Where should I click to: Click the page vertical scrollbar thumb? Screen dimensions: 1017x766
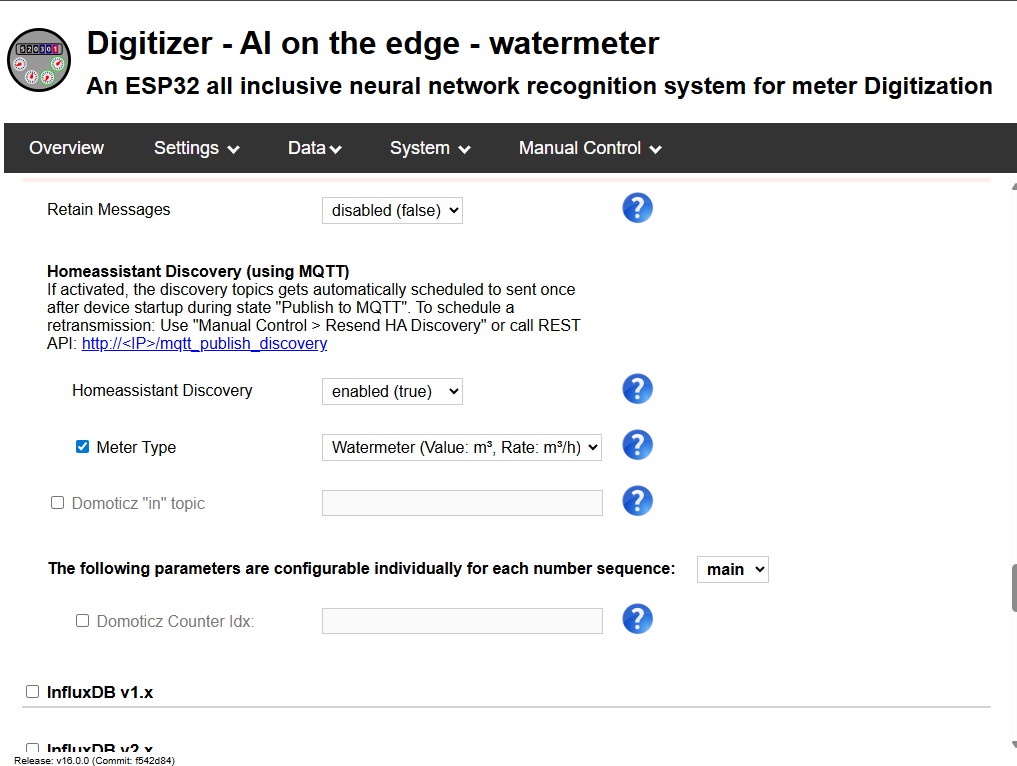(1014, 588)
